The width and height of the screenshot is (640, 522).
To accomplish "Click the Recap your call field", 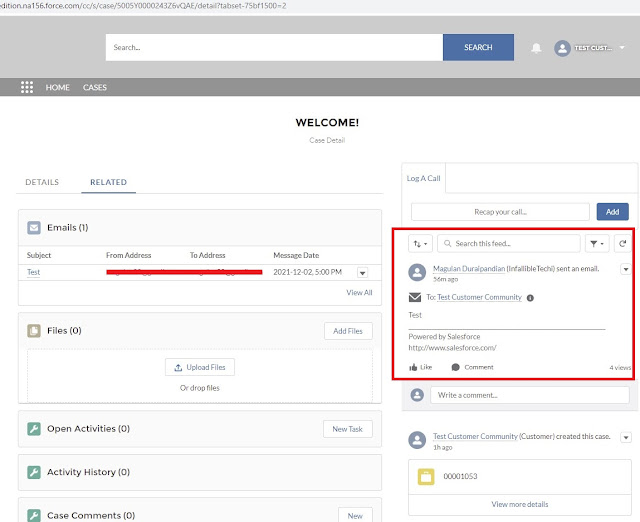I will (500, 212).
